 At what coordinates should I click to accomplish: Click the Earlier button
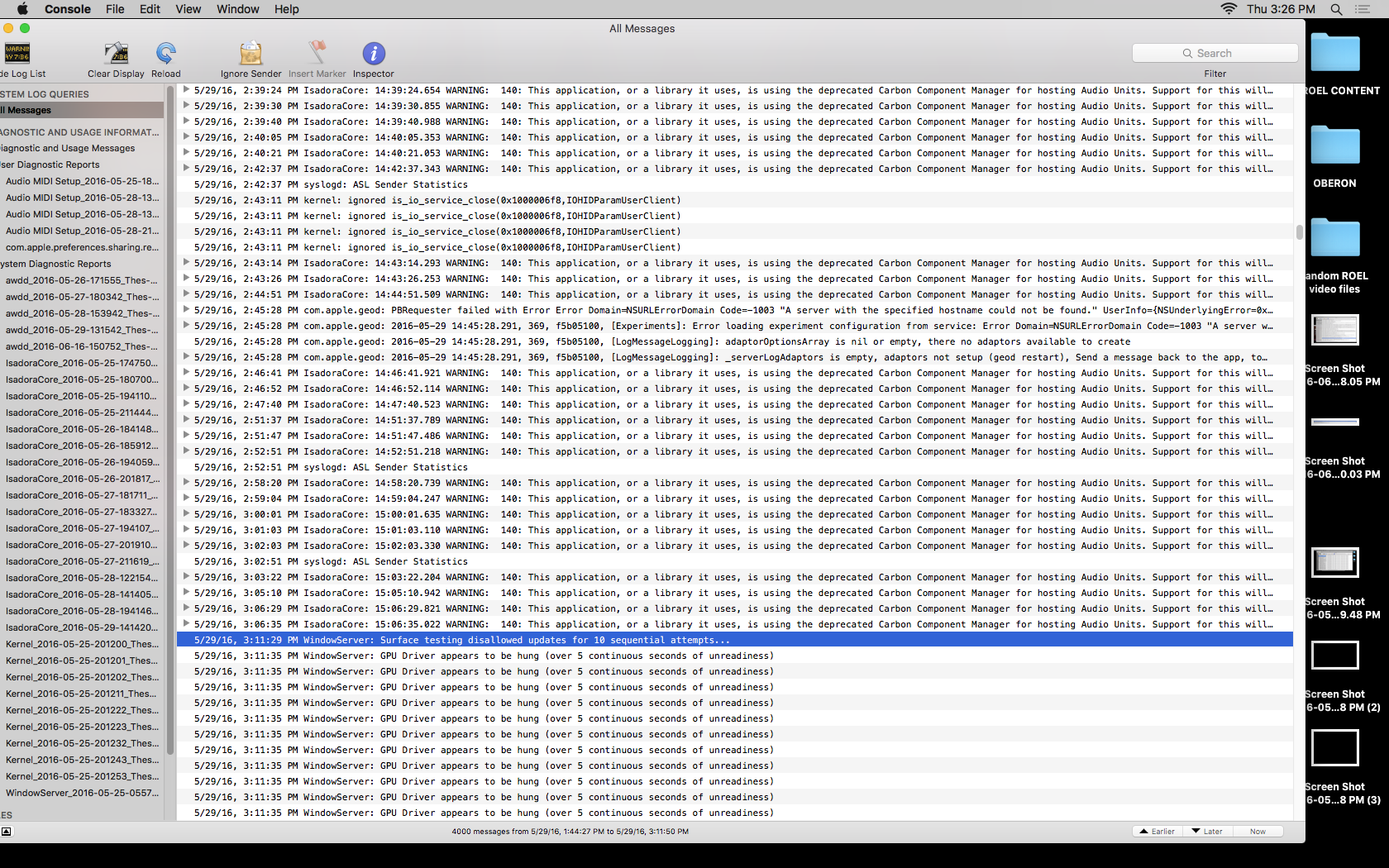(x=1157, y=832)
